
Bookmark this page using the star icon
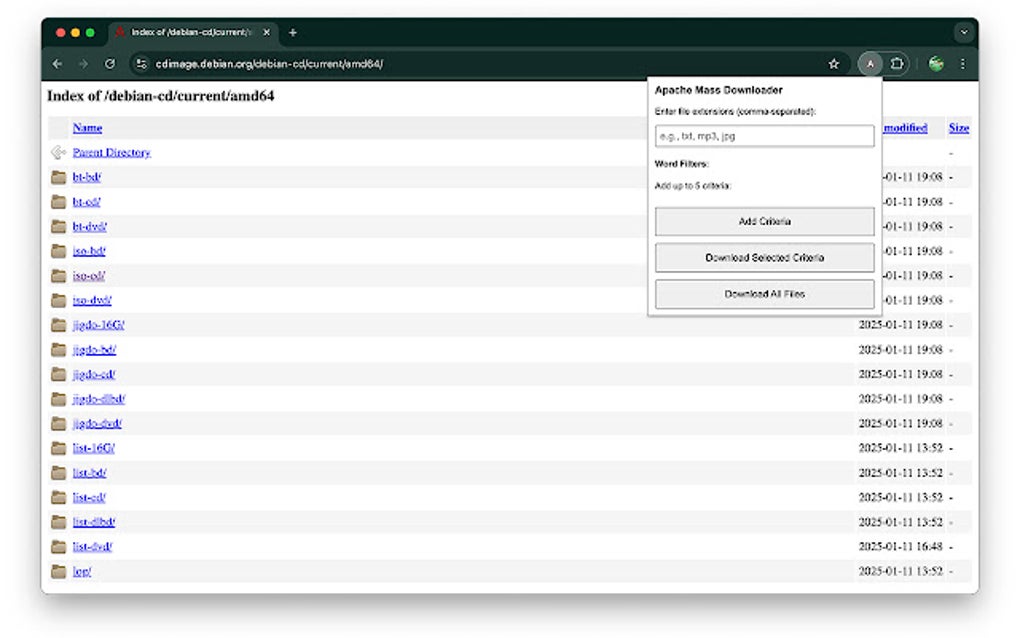(x=833, y=63)
